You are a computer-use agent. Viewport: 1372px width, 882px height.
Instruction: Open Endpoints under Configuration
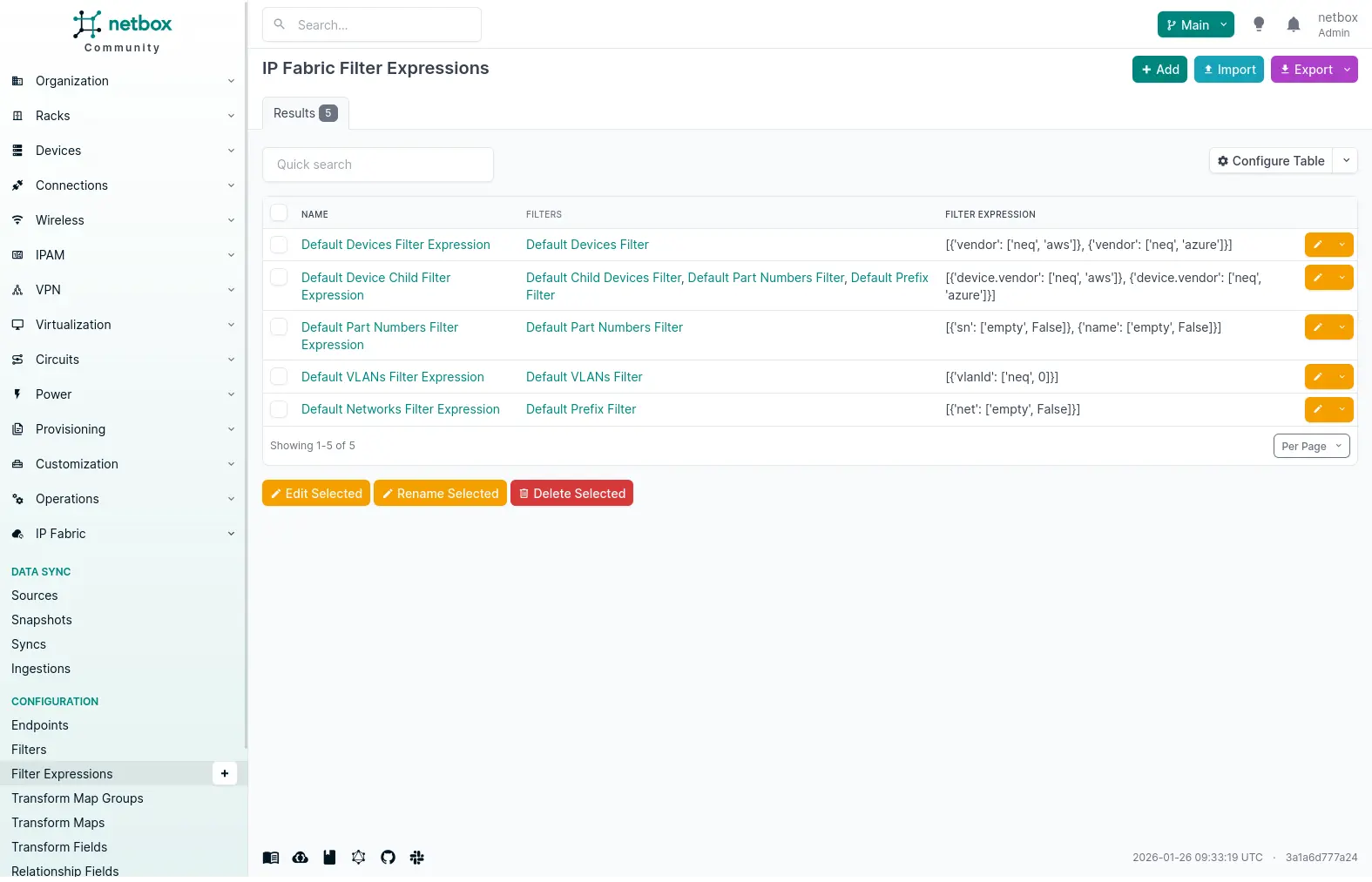coord(40,725)
